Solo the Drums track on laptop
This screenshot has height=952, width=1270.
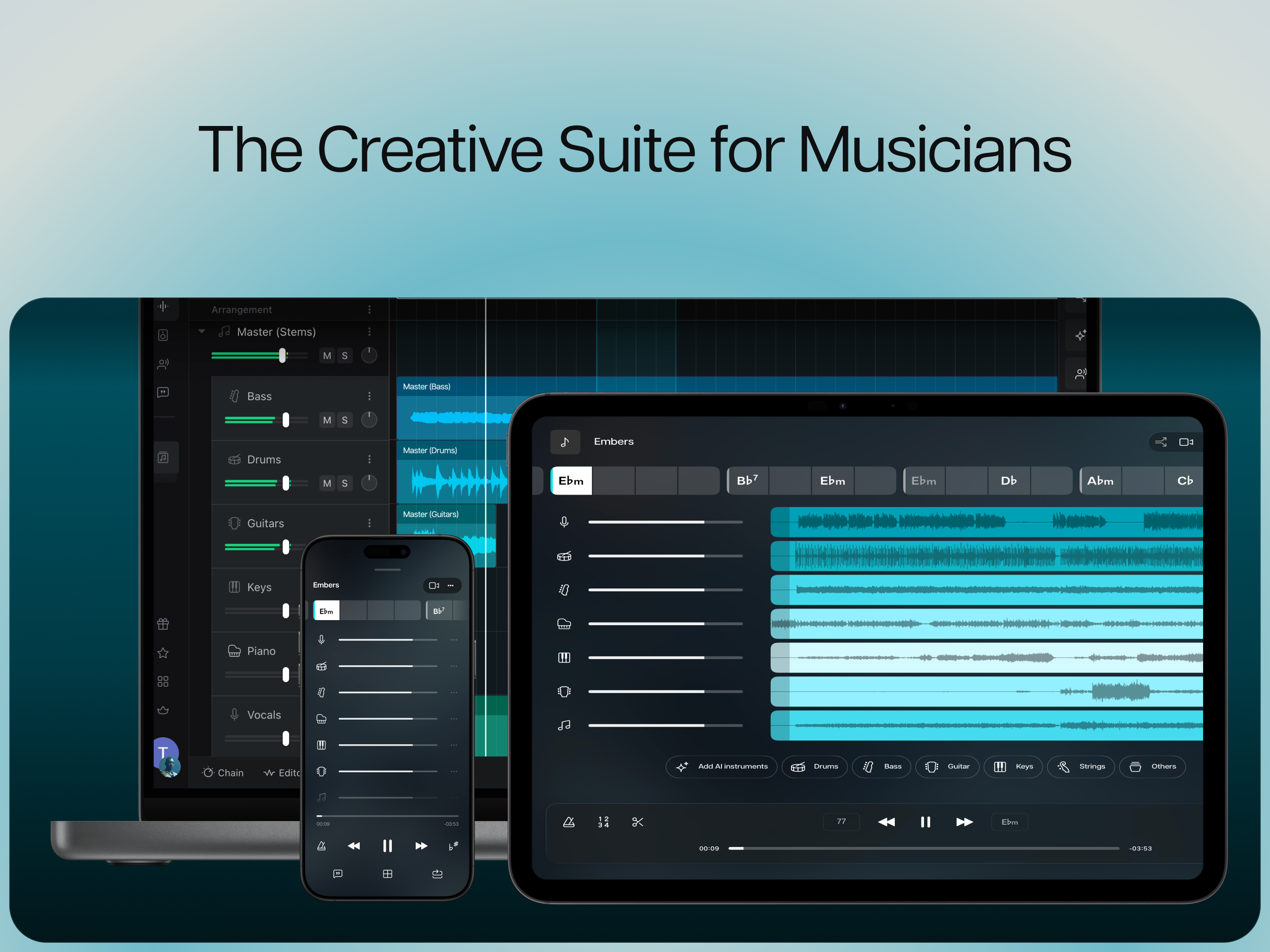point(344,483)
